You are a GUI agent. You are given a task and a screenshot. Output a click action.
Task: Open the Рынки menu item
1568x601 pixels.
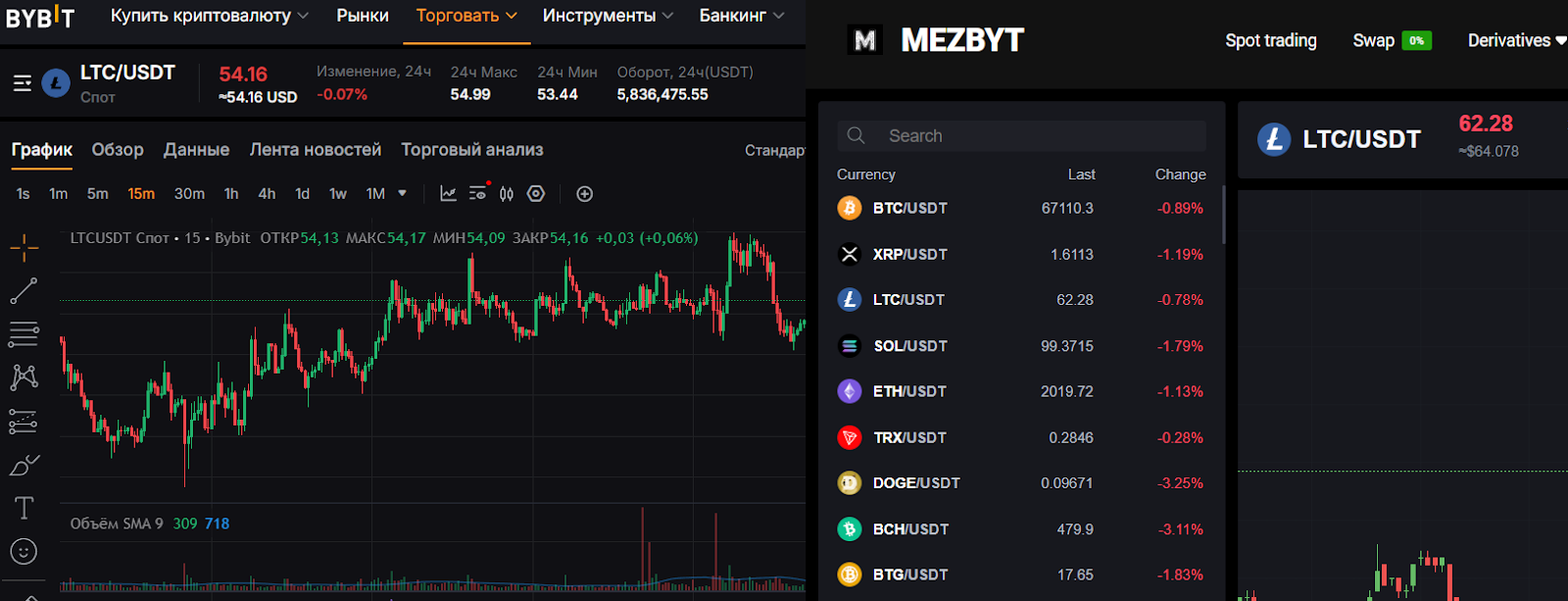point(363,16)
